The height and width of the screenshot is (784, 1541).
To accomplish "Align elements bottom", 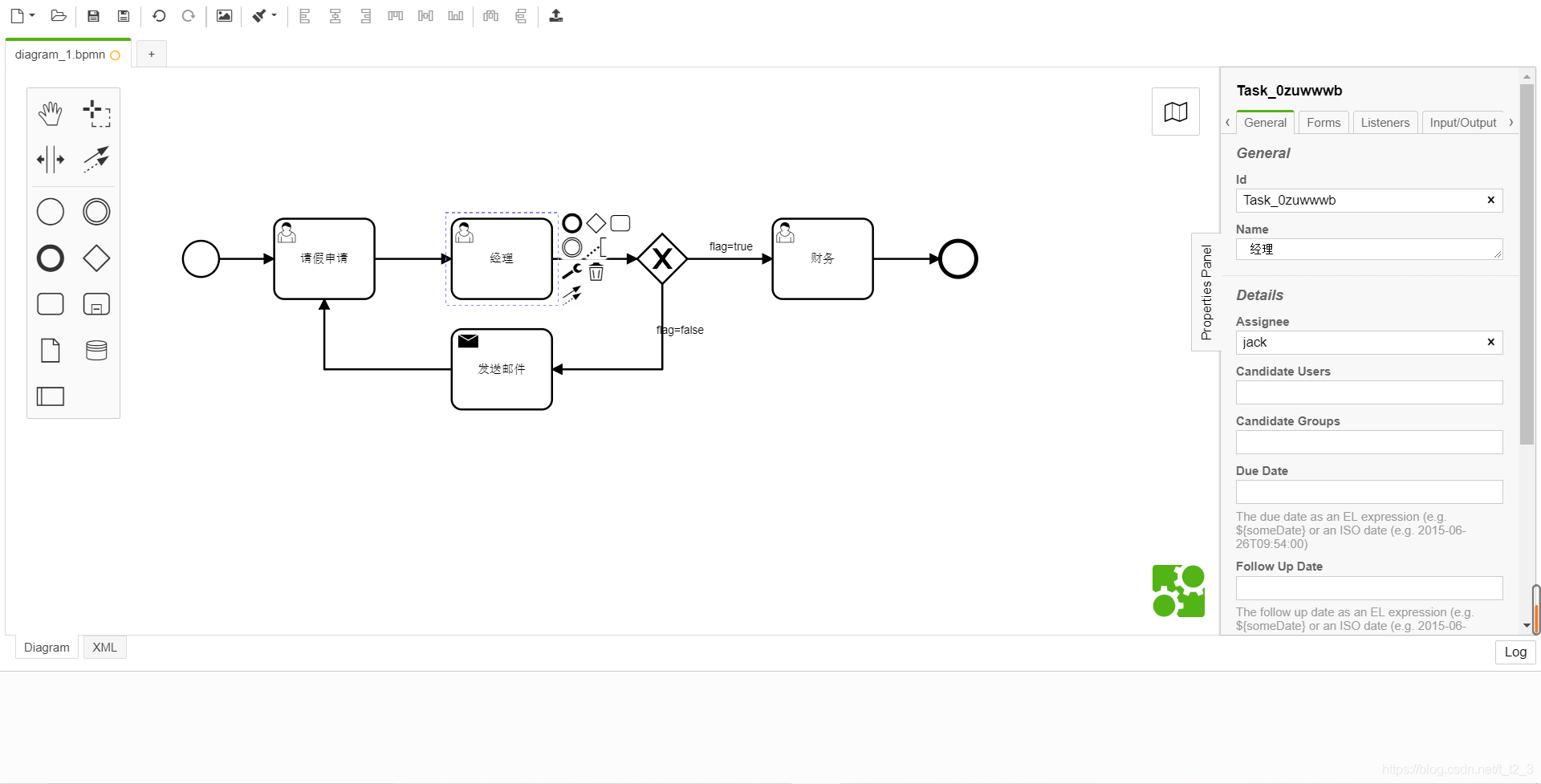I will (x=456, y=16).
